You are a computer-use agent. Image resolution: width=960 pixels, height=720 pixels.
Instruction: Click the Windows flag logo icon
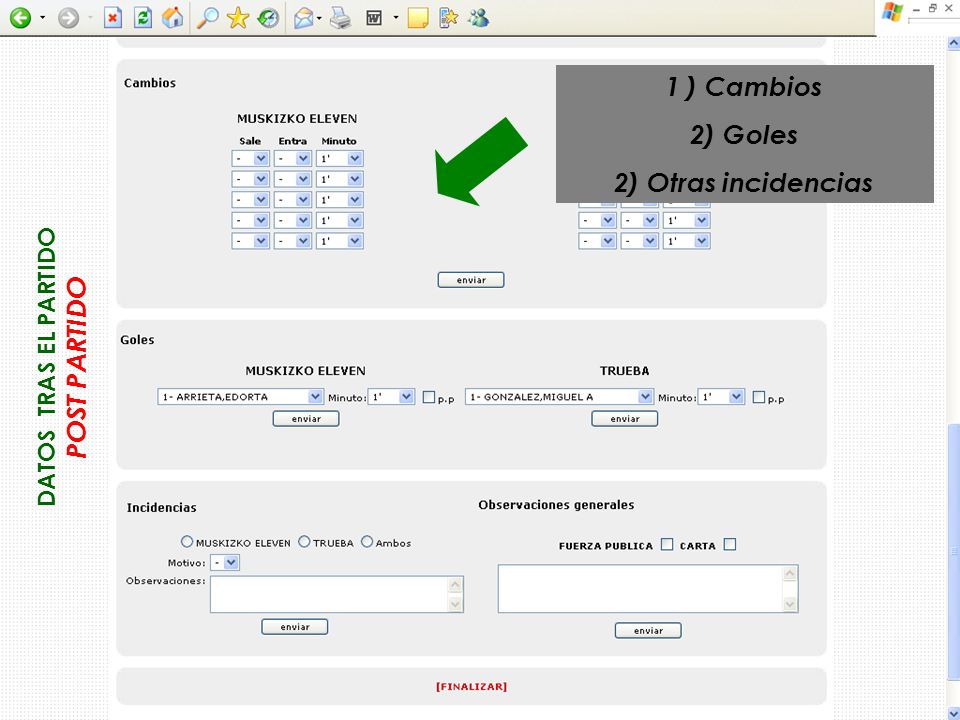pyautogui.click(x=892, y=12)
